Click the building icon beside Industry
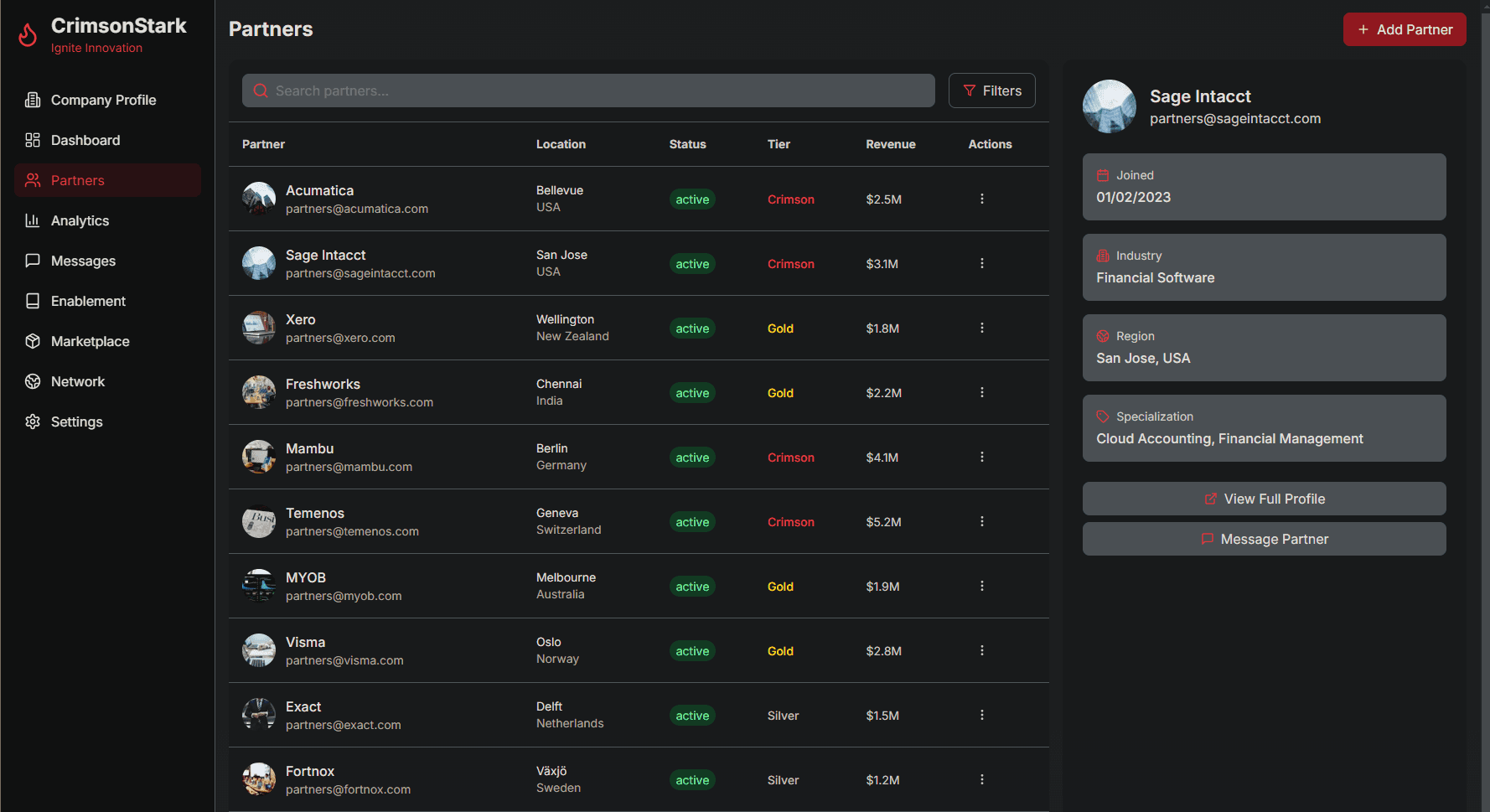Viewport: 1490px width, 812px height. tap(1103, 256)
